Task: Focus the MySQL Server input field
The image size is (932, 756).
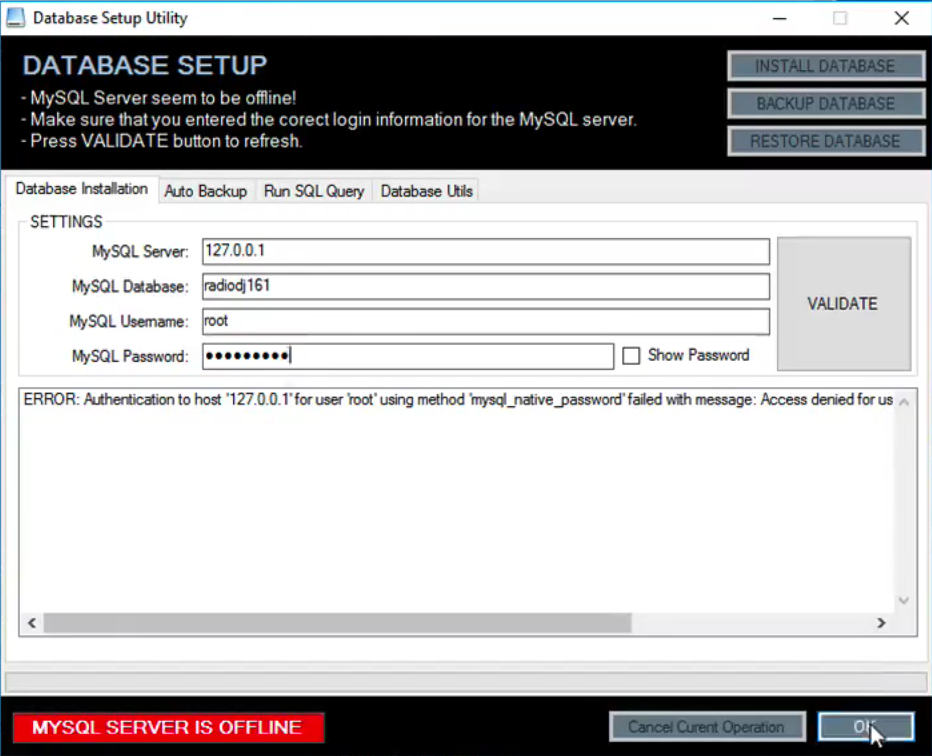Action: pos(486,251)
